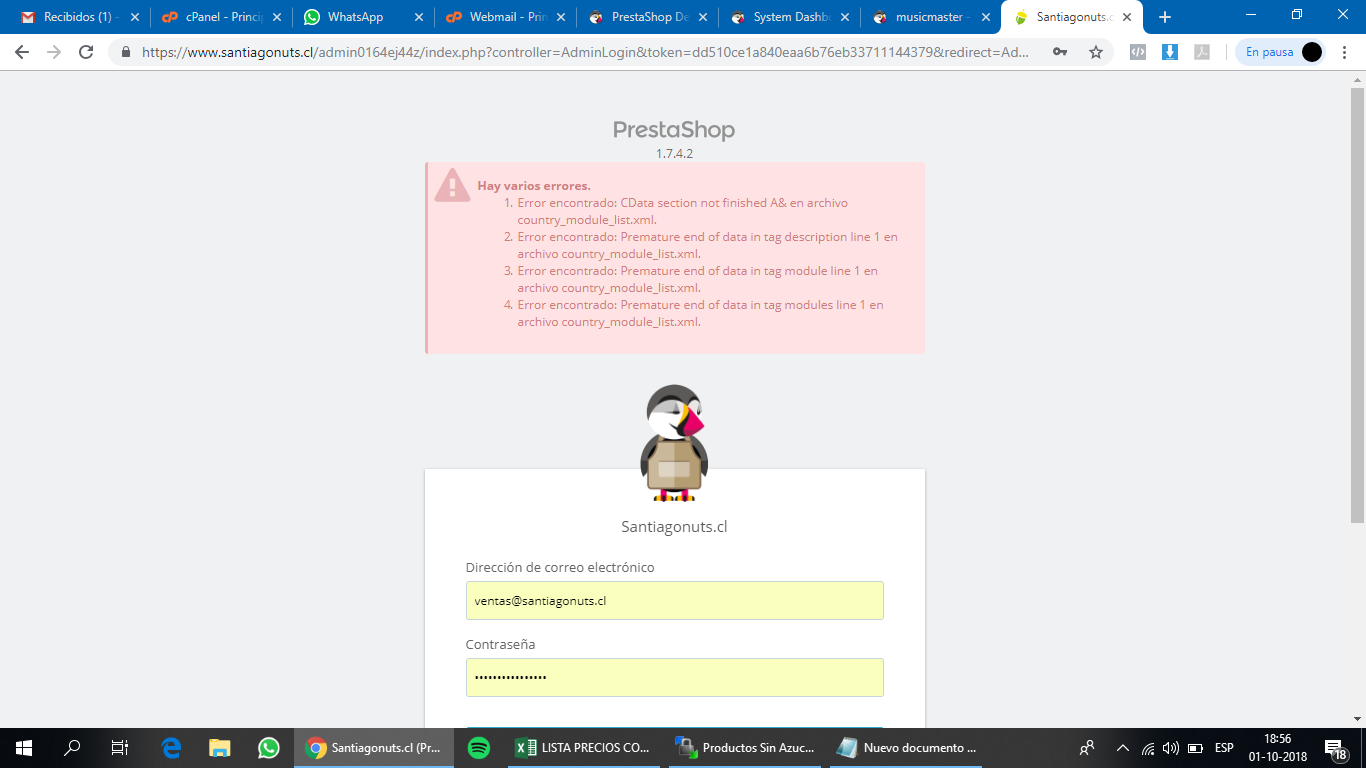Open the code brackets extension

[1137, 52]
